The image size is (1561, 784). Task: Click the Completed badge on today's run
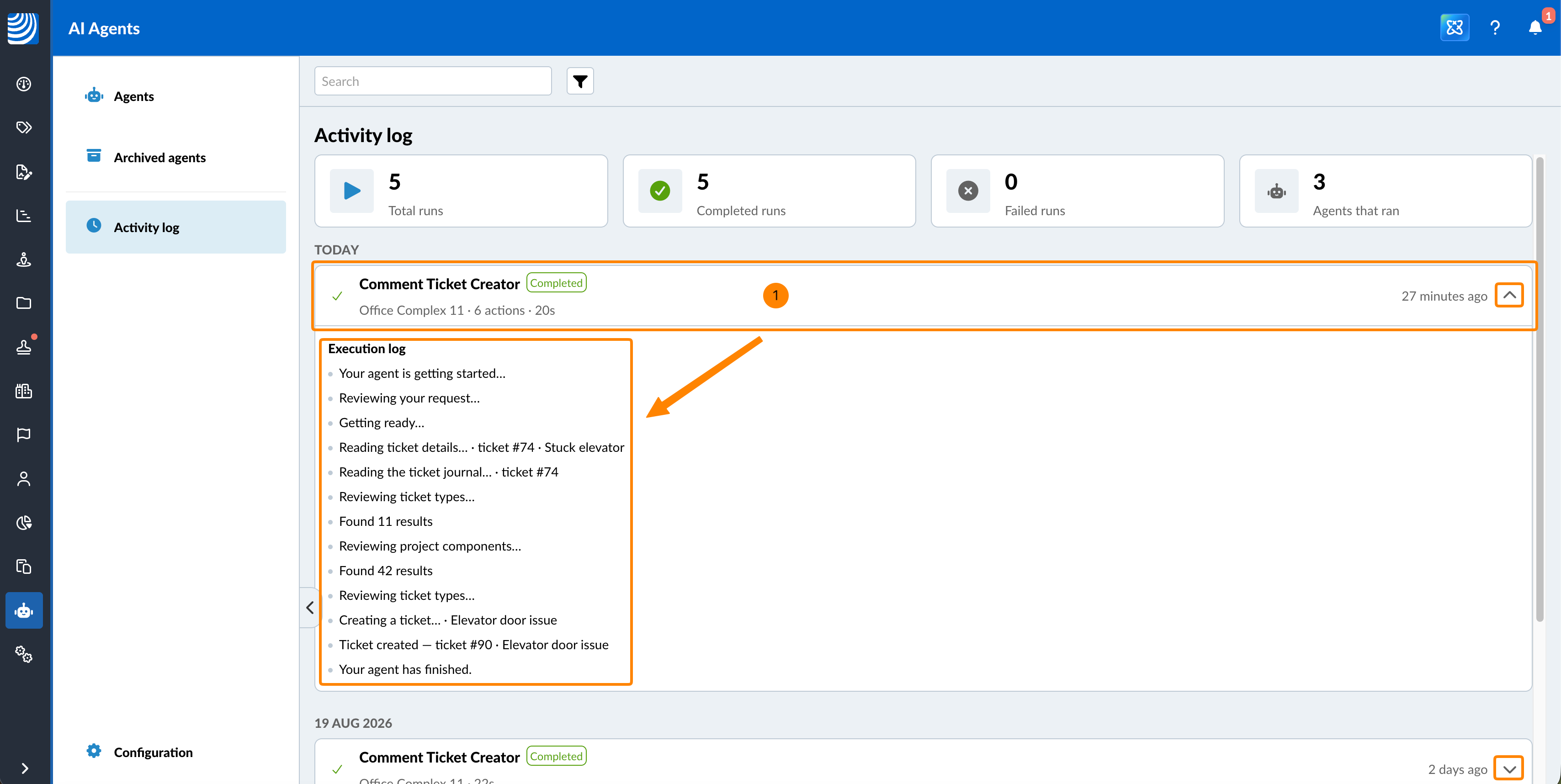click(556, 283)
